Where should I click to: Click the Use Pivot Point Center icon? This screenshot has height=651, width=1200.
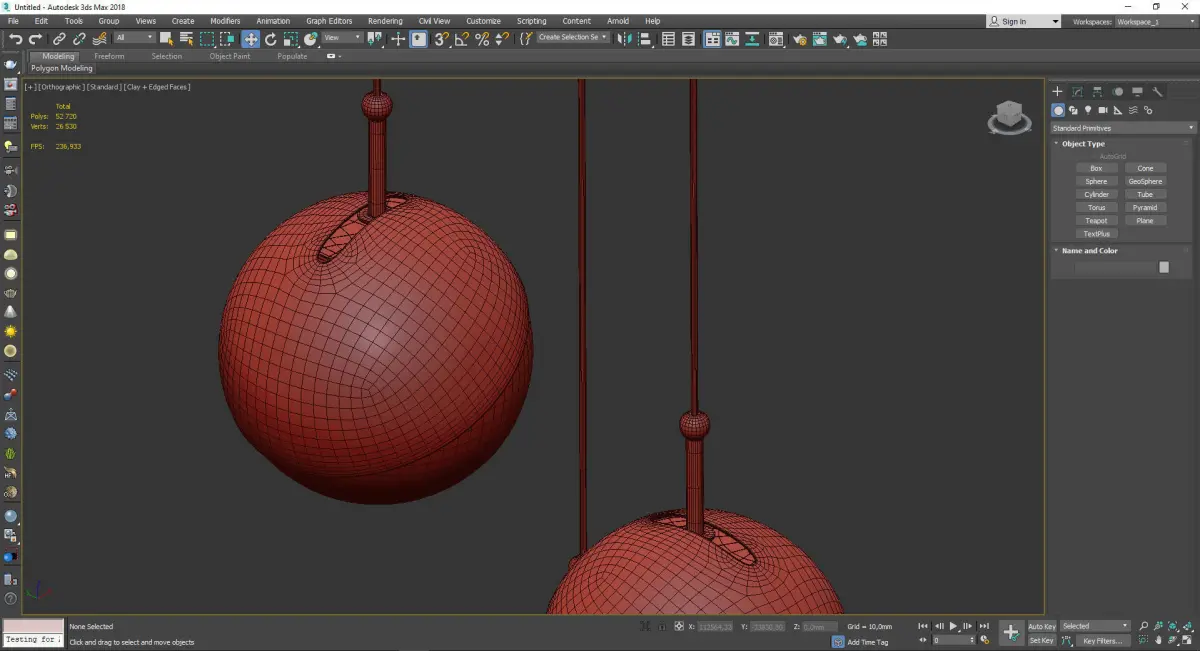point(376,39)
